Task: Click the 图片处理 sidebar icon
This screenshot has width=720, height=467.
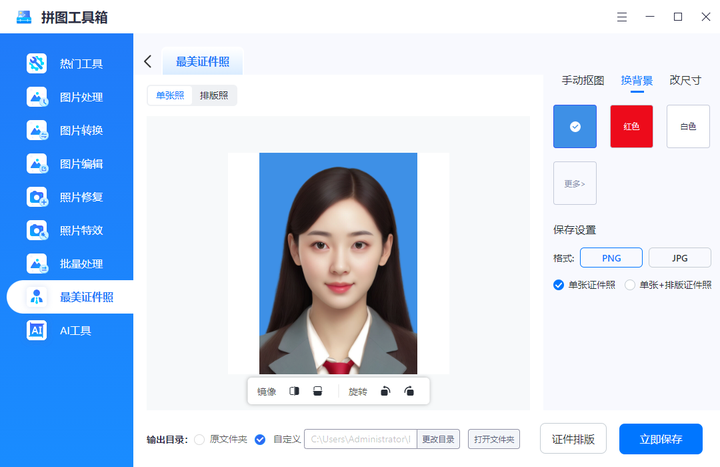Action: (x=37, y=97)
